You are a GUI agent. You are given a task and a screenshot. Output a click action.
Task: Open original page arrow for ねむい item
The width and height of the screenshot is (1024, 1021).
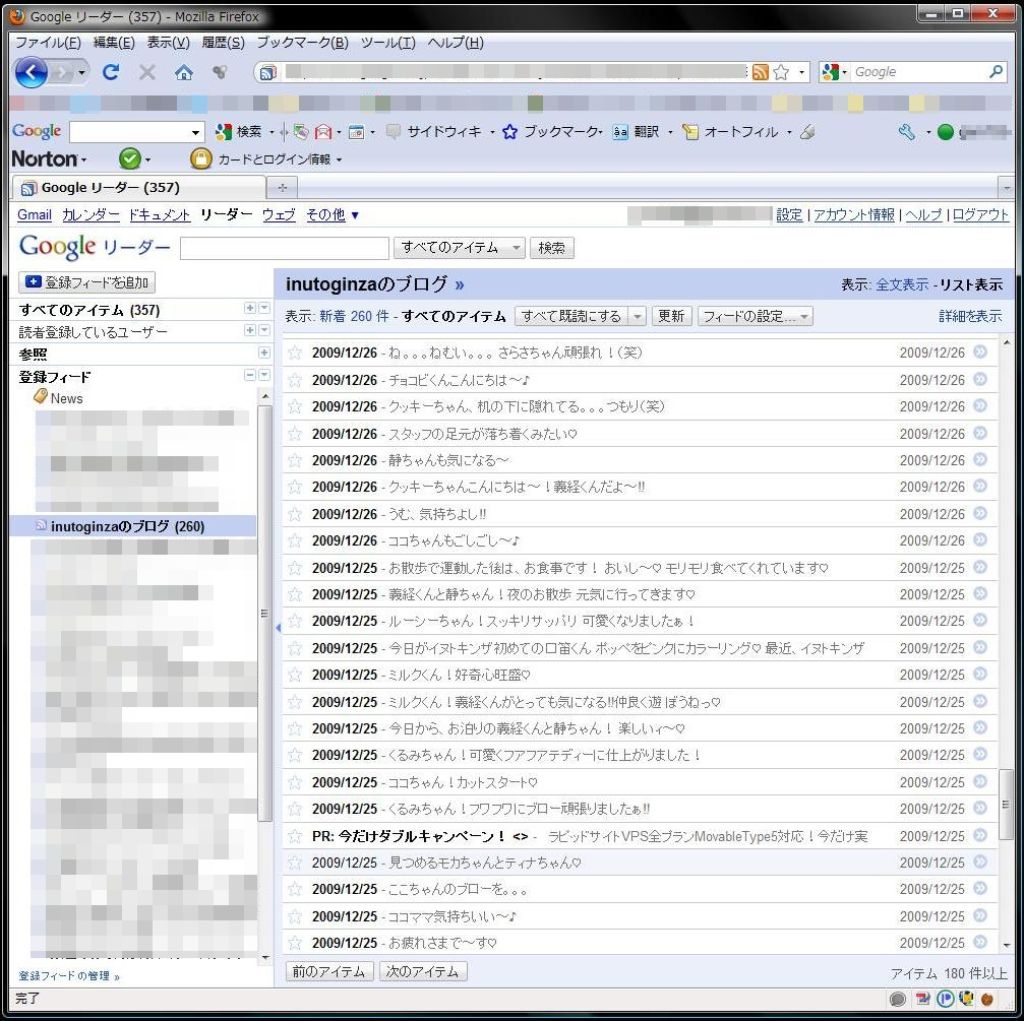click(980, 352)
